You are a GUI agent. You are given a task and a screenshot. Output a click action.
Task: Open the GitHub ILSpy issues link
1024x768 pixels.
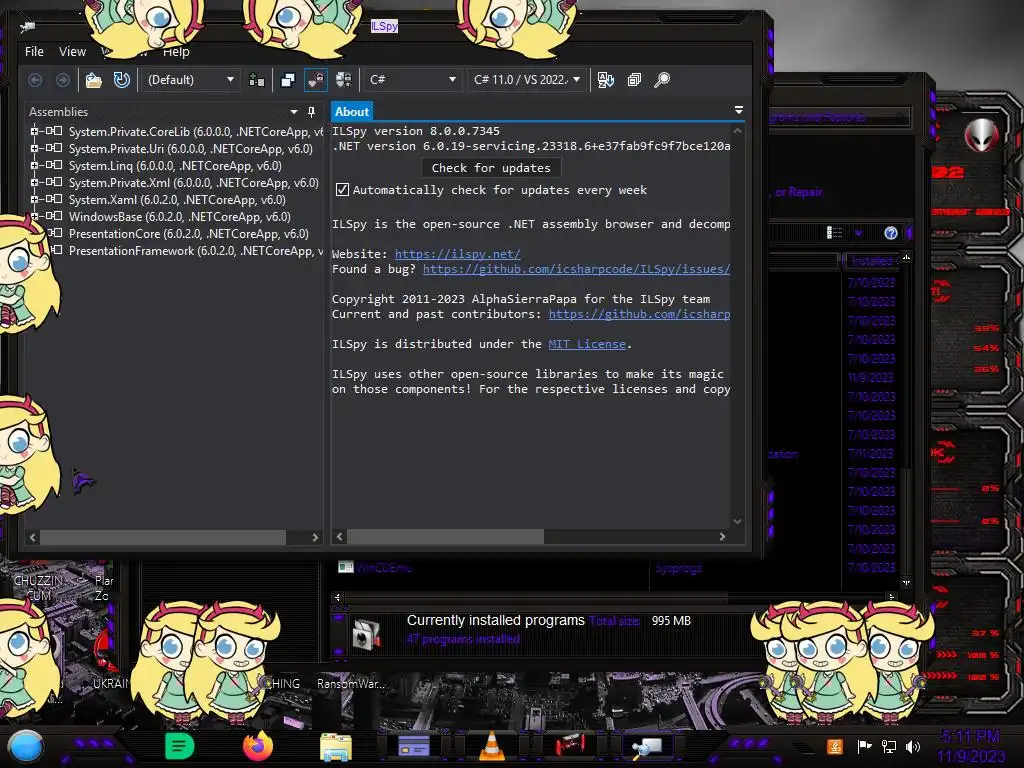[576, 269]
